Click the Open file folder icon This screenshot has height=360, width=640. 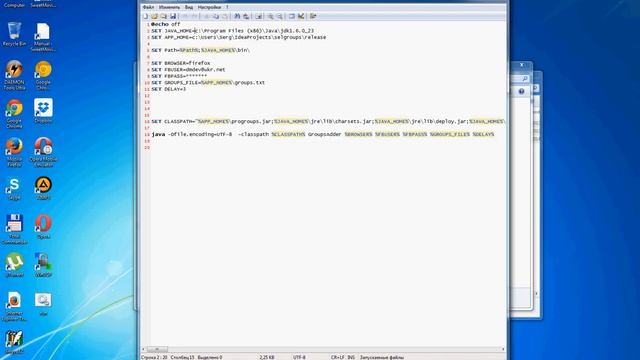tap(154, 16)
